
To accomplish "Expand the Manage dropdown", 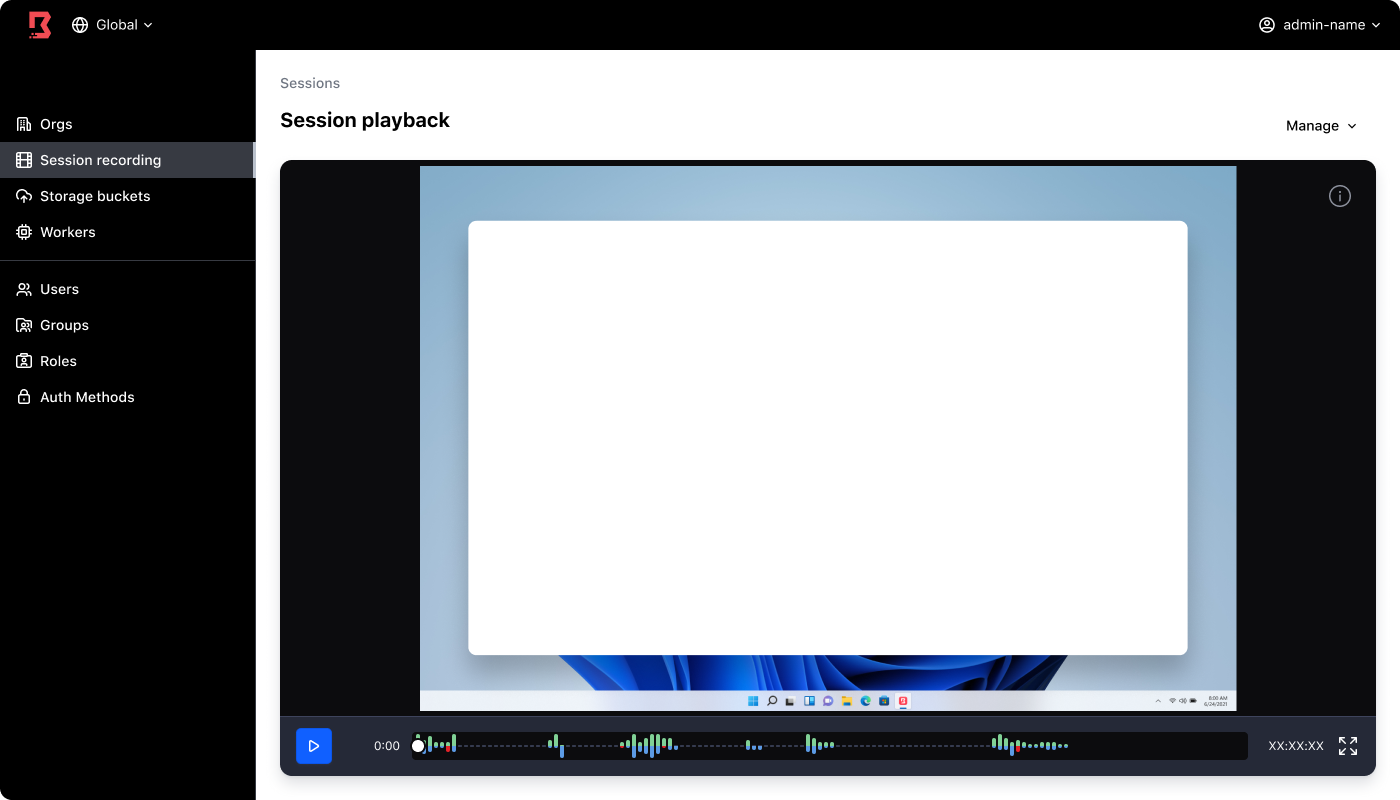I will tap(1321, 126).
